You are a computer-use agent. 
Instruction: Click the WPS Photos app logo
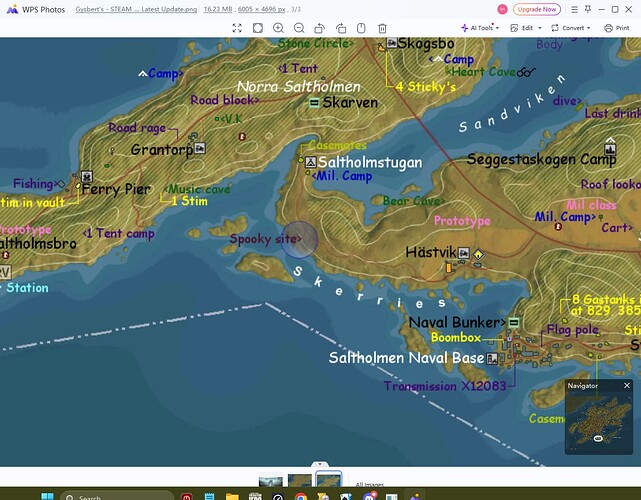(12, 9)
